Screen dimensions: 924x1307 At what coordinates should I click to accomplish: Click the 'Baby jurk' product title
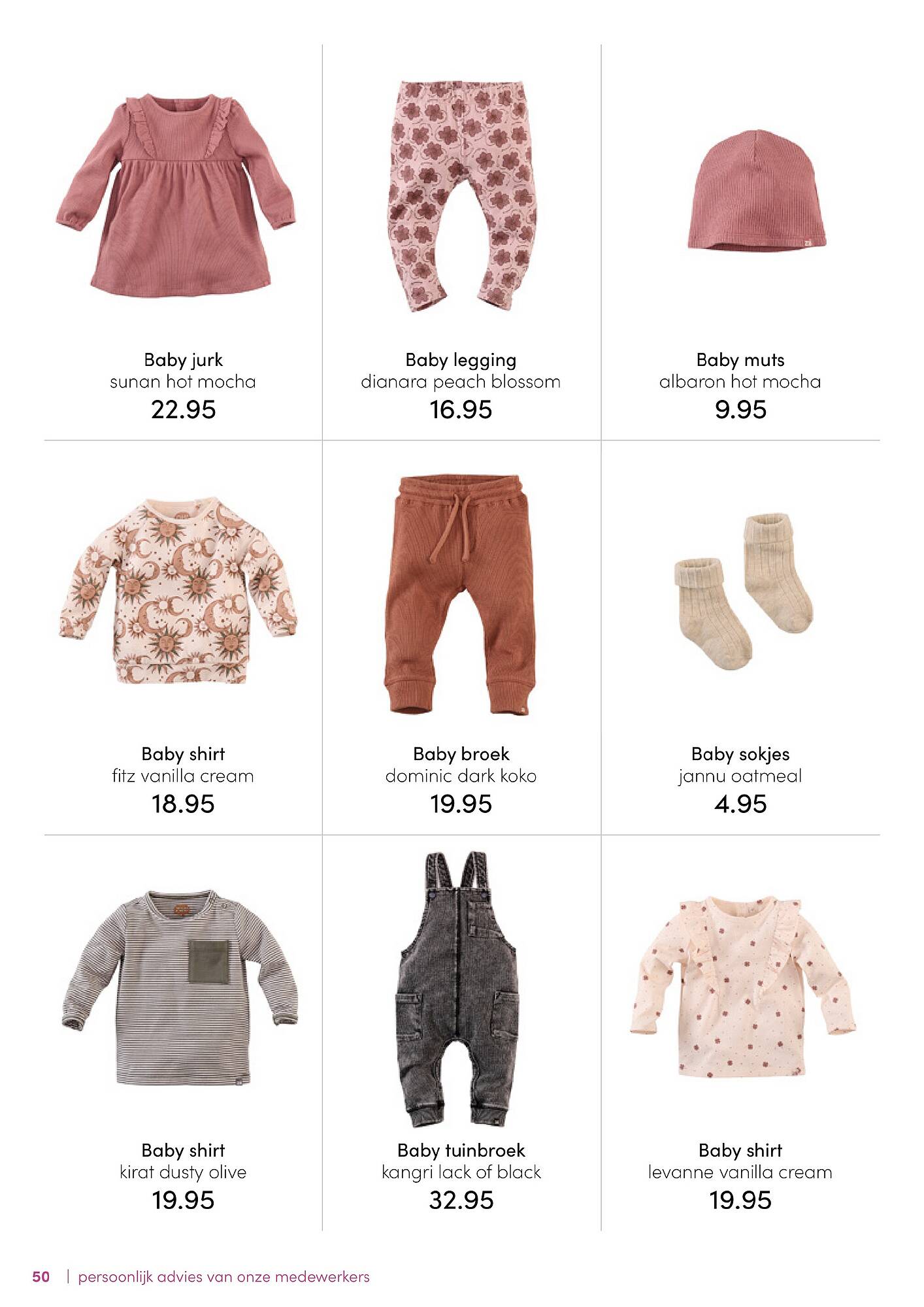[x=183, y=360]
